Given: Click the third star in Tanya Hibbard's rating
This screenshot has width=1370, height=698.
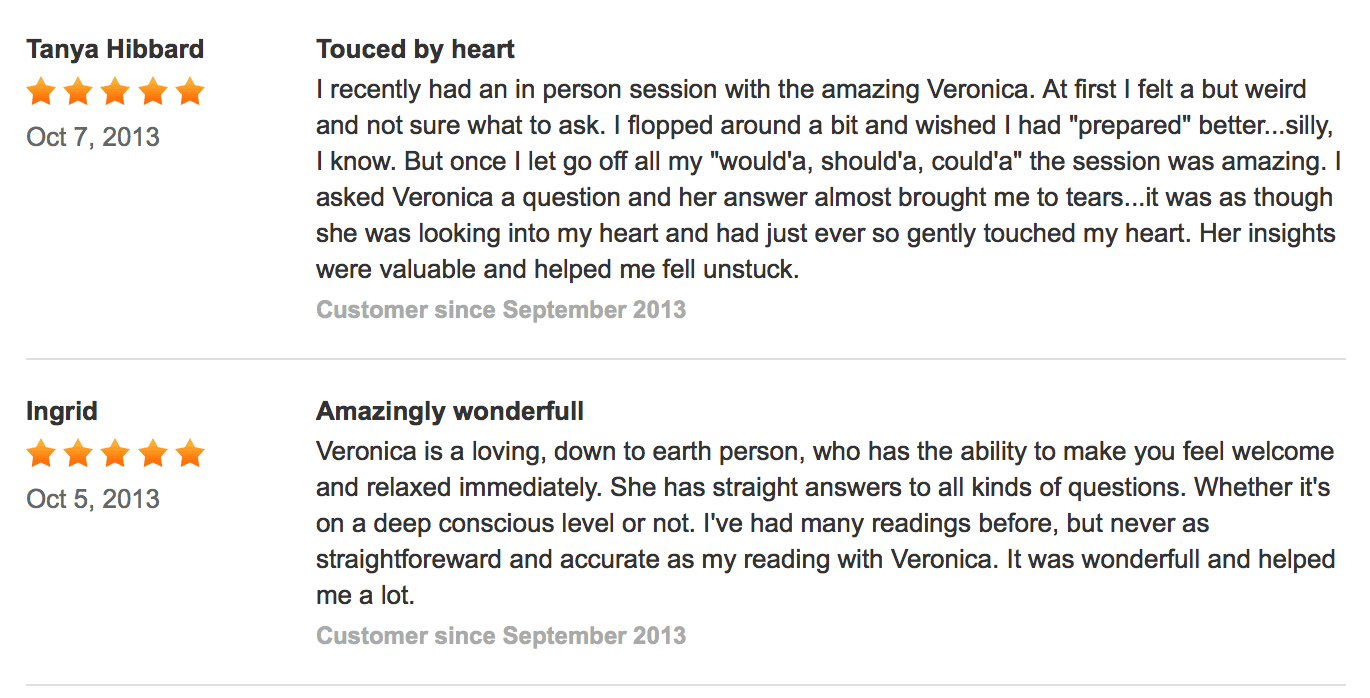Looking at the screenshot, I should [x=115, y=93].
